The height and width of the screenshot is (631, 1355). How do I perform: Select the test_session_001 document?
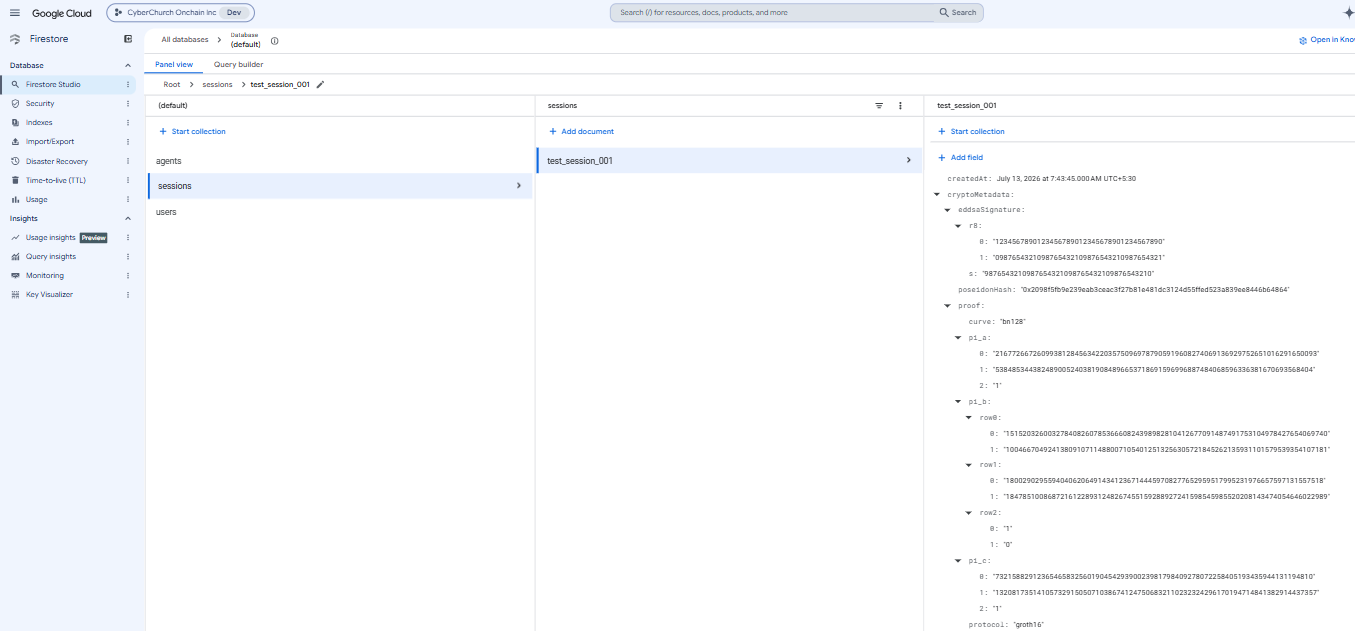729,160
